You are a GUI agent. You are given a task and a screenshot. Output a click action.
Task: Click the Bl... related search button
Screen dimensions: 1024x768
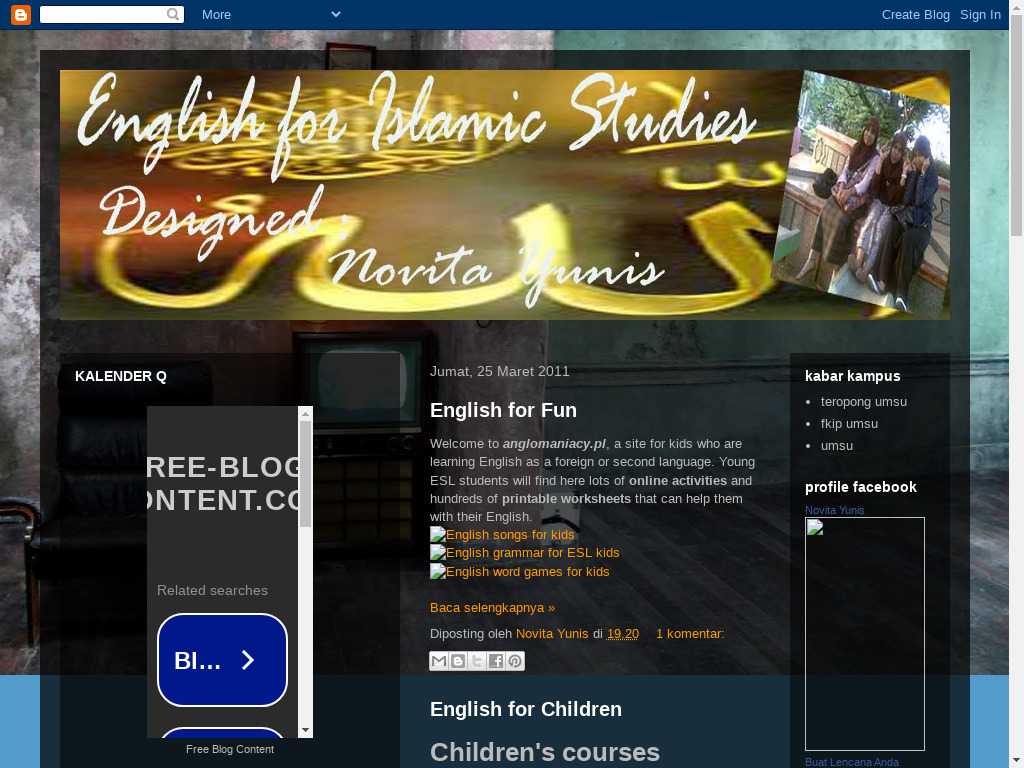click(222, 660)
